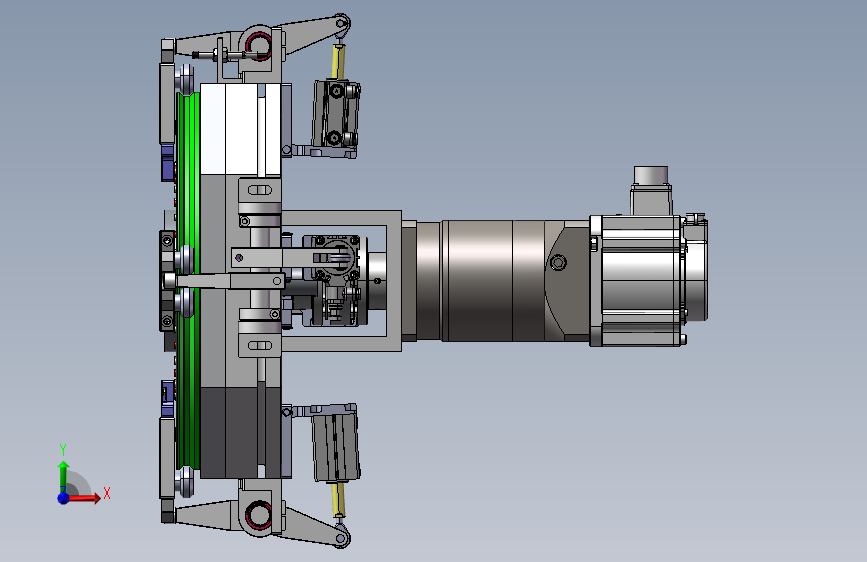
Task: Select the dark gray lower plate
Action: (241, 433)
